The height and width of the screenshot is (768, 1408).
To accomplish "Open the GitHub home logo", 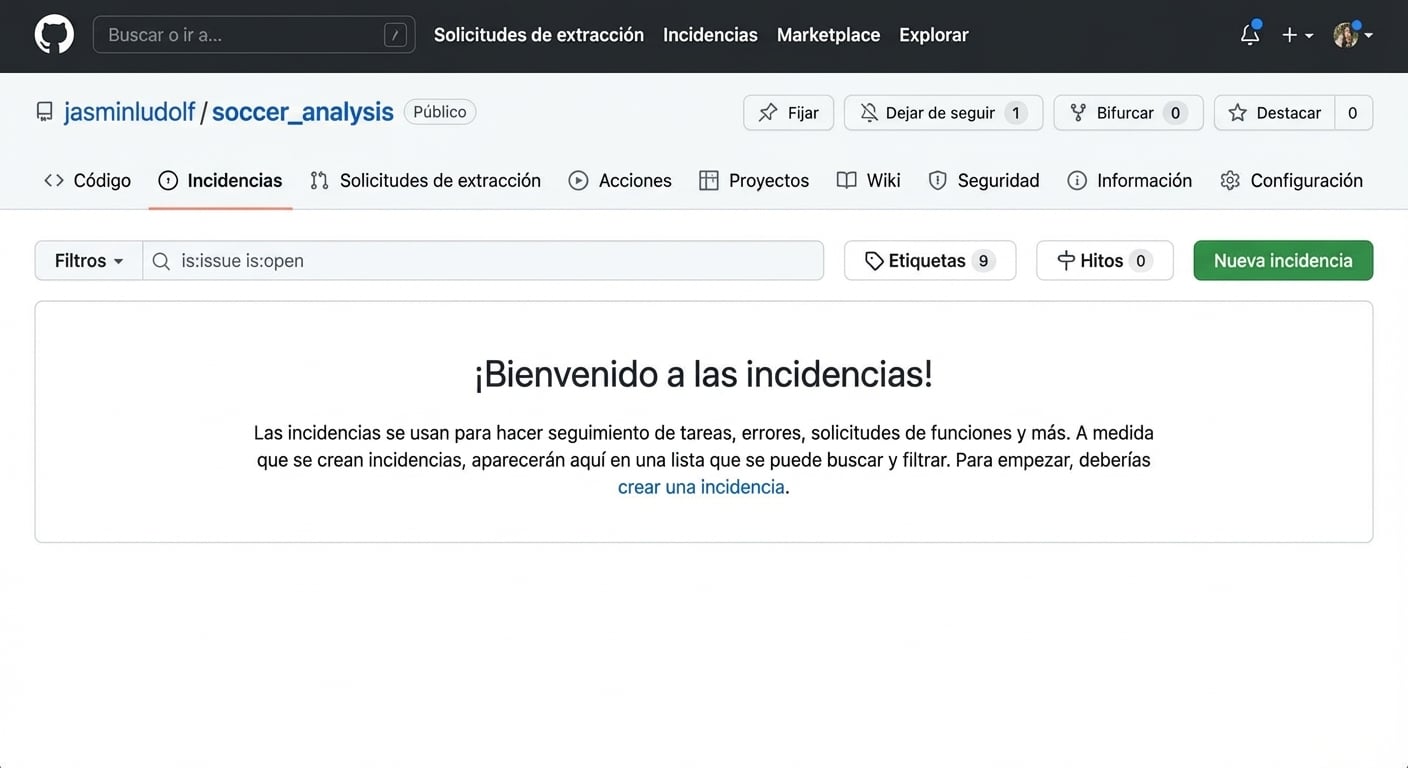I will click(x=54, y=35).
